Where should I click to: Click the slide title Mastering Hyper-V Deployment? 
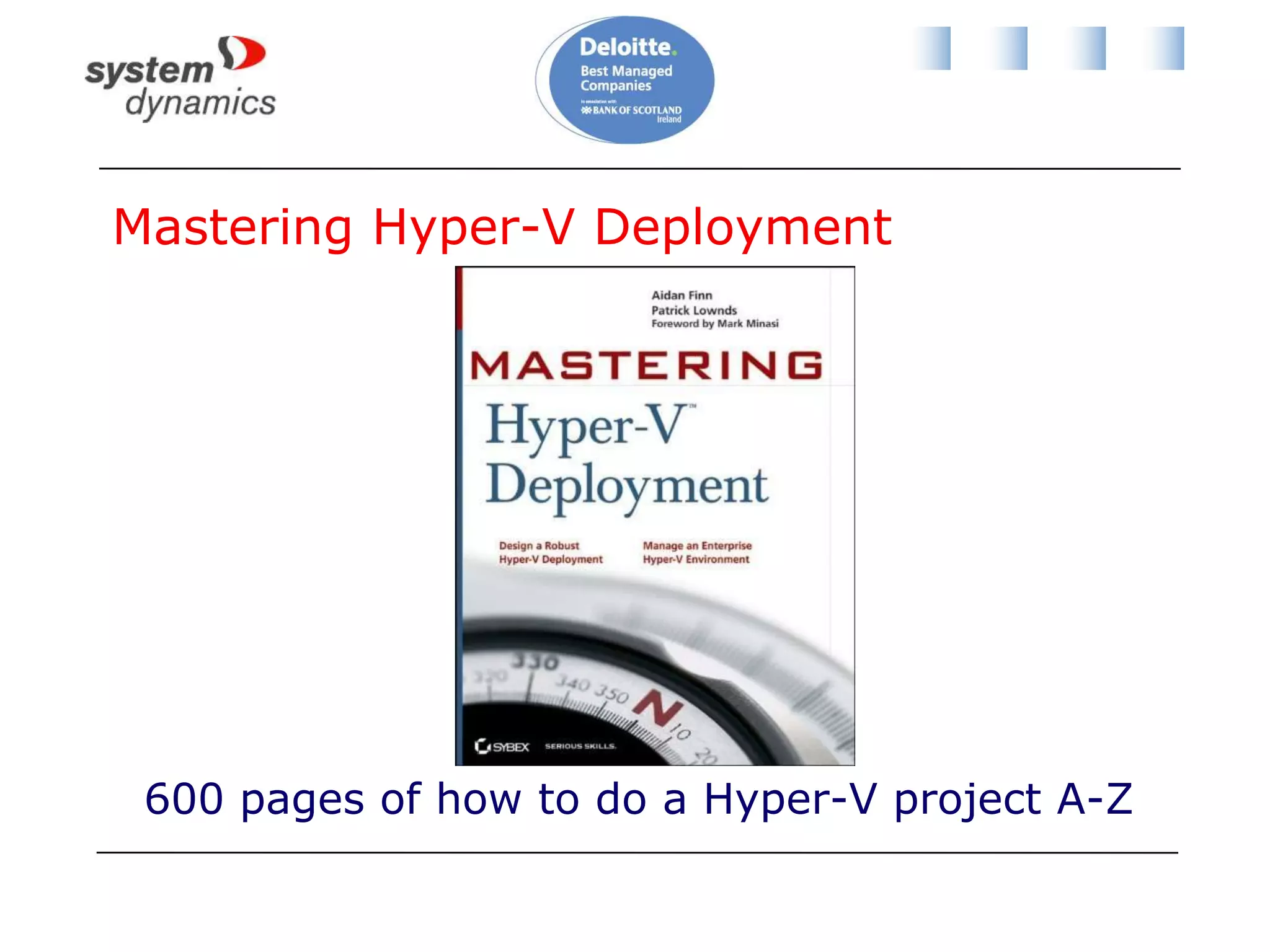(x=502, y=227)
